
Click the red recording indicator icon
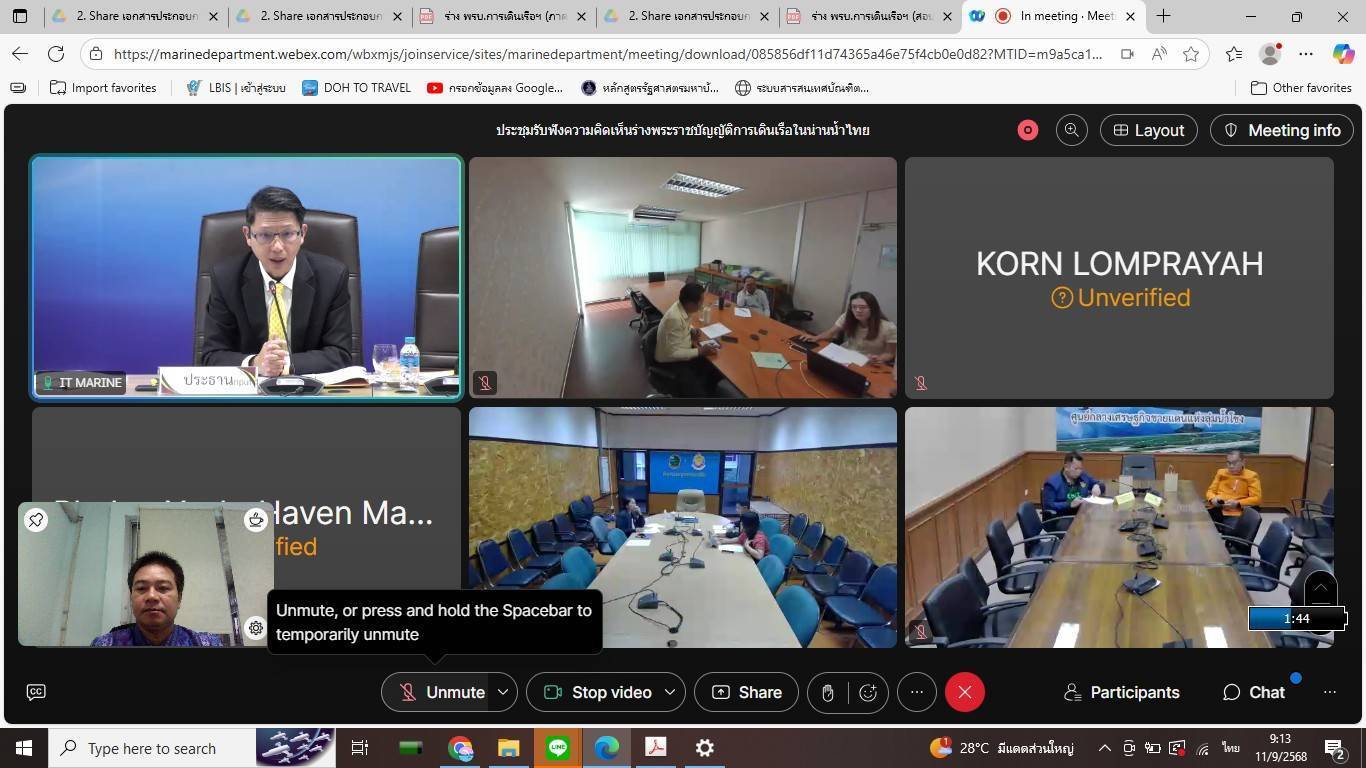1027,130
